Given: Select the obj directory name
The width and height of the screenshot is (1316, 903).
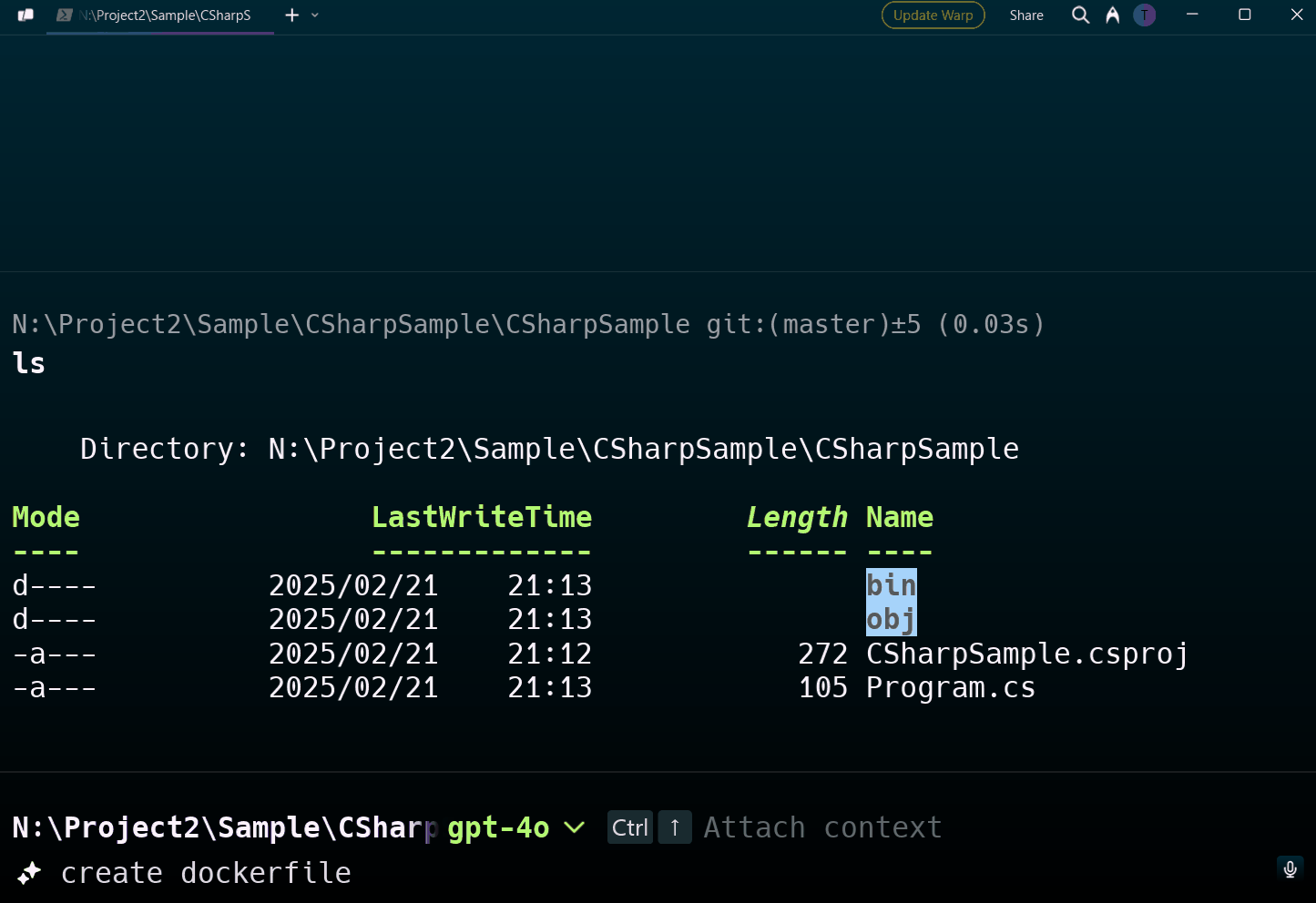Looking at the screenshot, I should (x=892, y=620).
